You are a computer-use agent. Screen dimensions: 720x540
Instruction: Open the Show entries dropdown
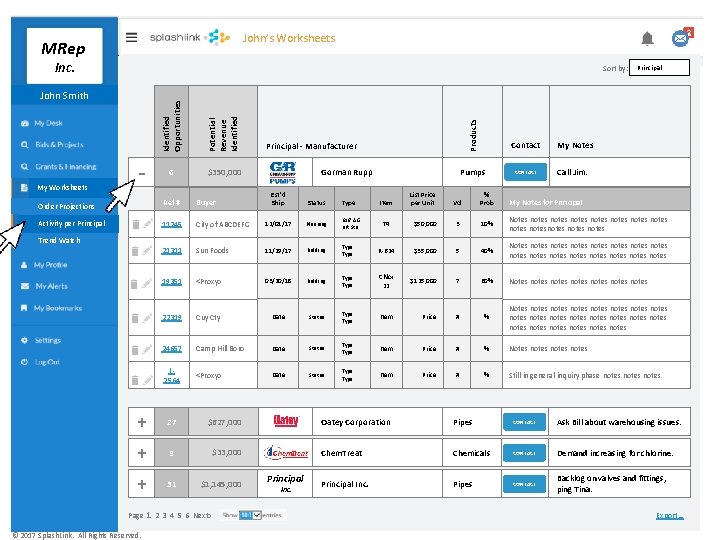250,515
